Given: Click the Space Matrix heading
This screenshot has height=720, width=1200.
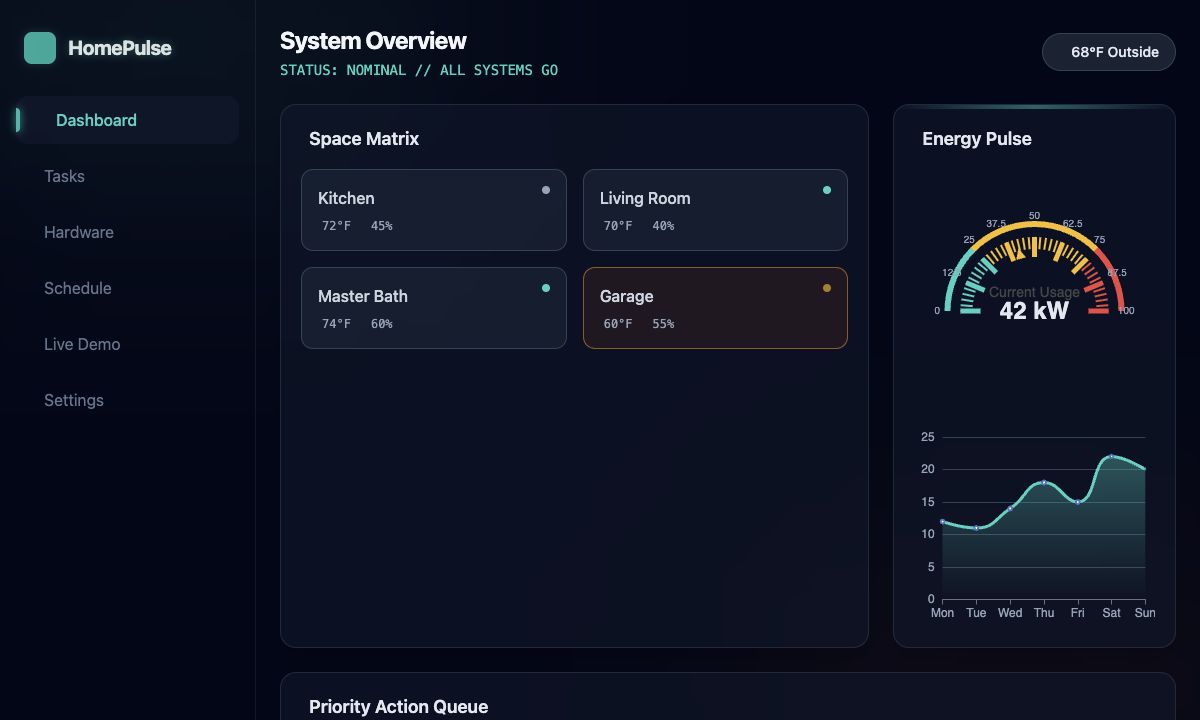Looking at the screenshot, I should pos(364,139).
